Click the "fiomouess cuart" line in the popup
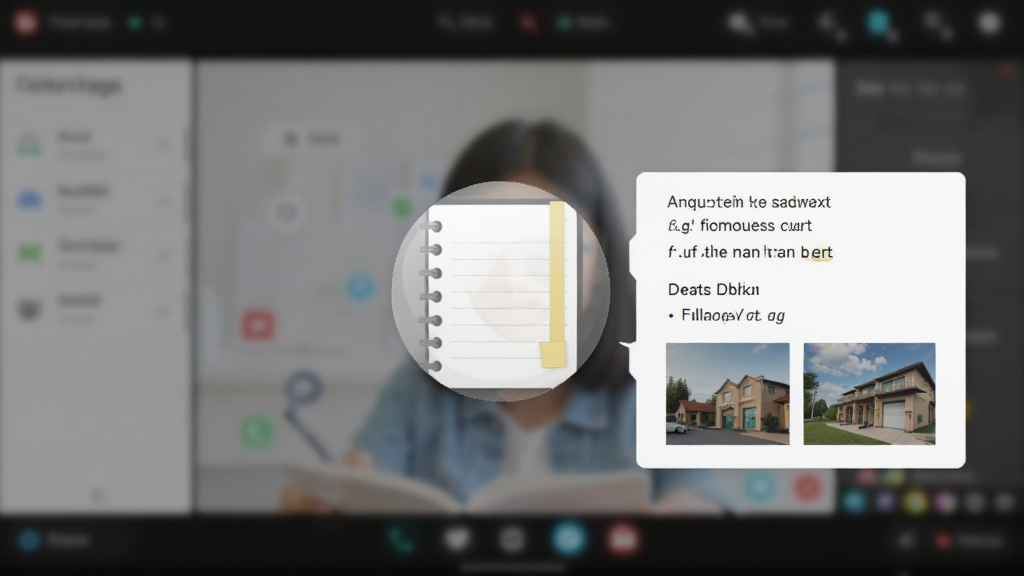The height and width of the screenshot is (576, 1024). click(740, 226)
